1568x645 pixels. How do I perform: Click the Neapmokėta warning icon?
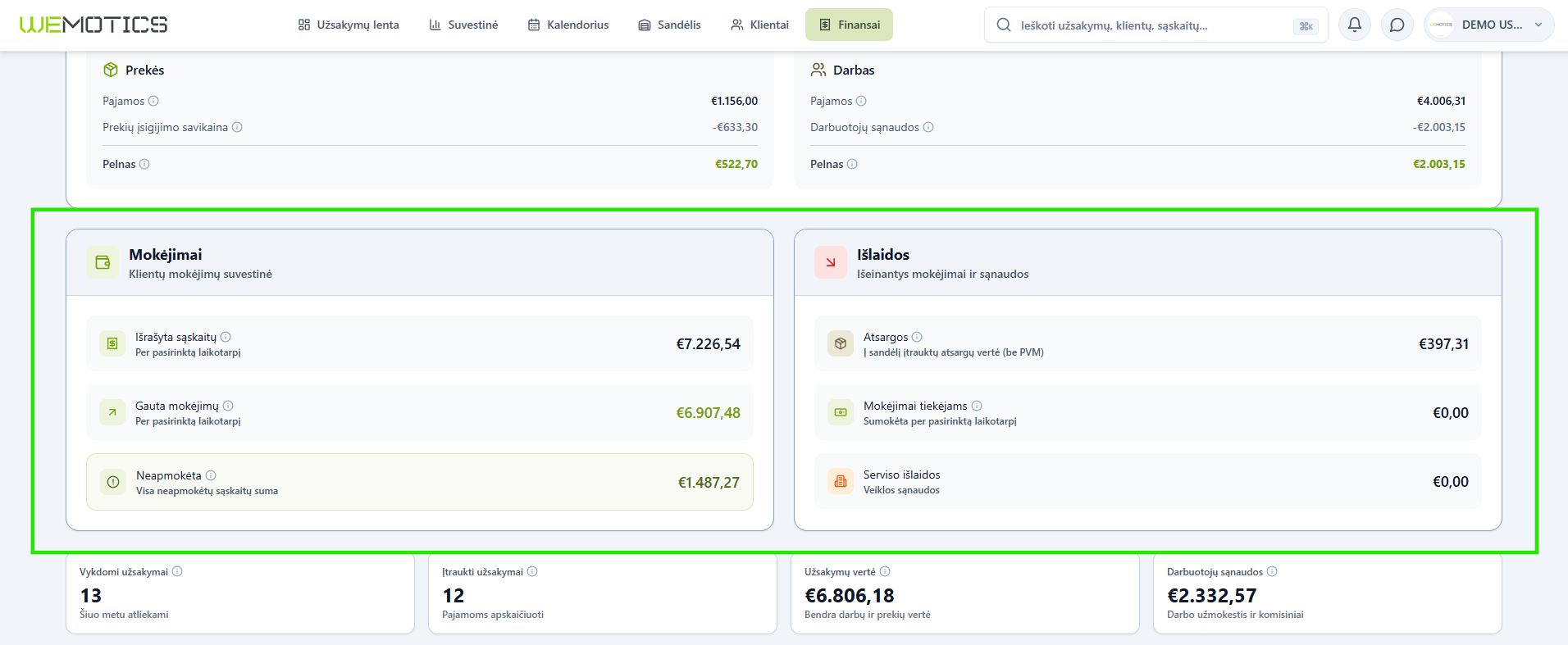click(x=113, y=482)
